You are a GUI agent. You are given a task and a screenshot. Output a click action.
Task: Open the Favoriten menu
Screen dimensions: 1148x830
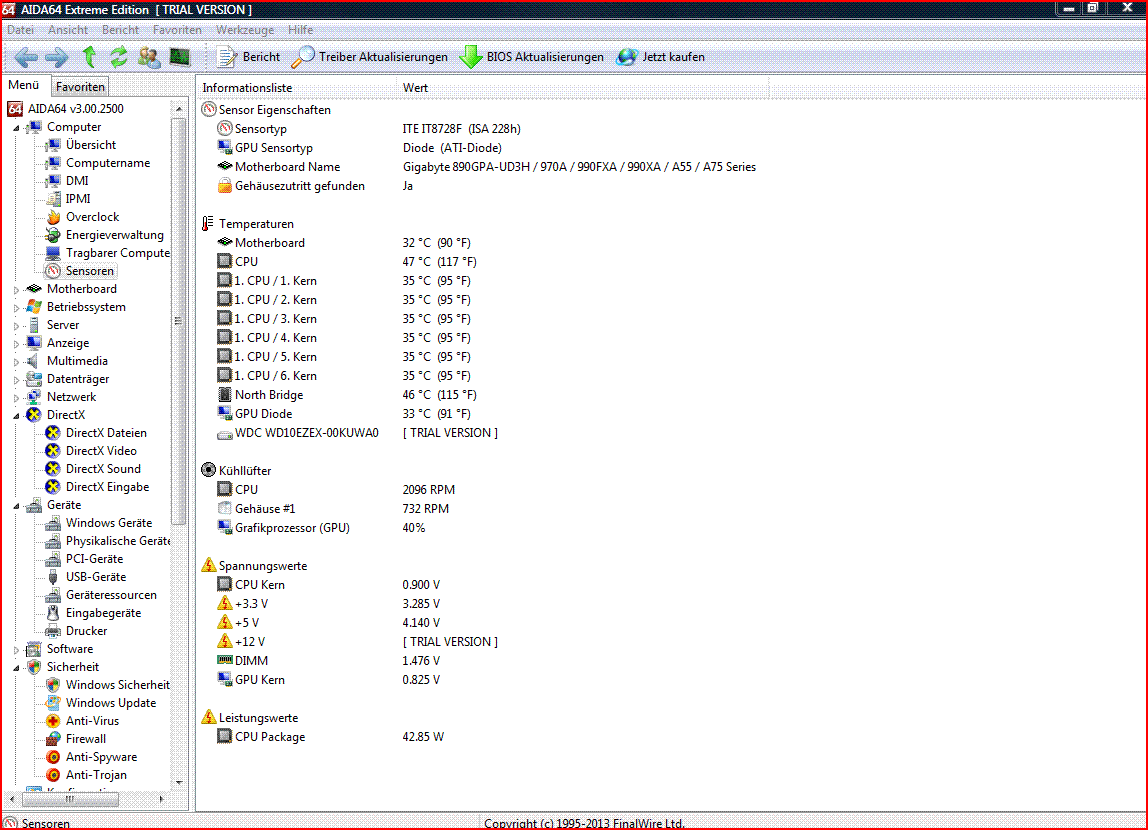177,30
